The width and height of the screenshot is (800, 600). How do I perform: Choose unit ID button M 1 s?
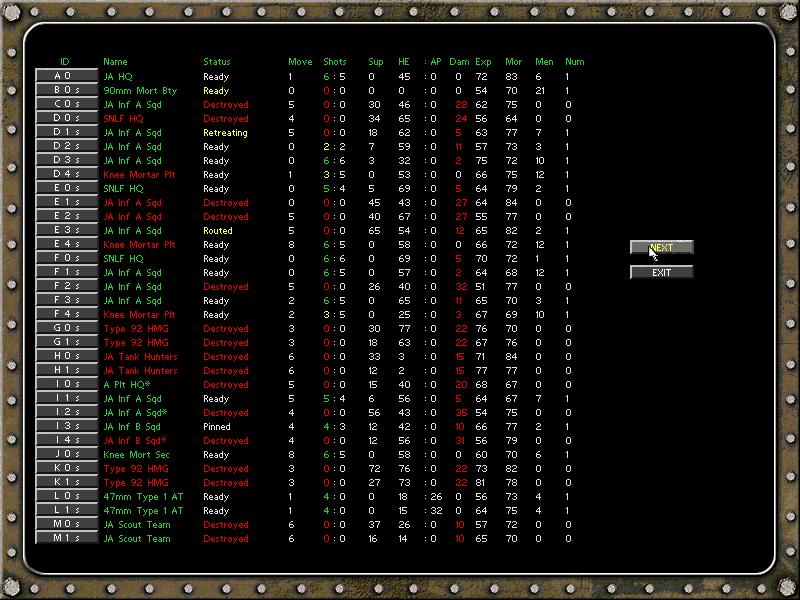tap(67, 538)
